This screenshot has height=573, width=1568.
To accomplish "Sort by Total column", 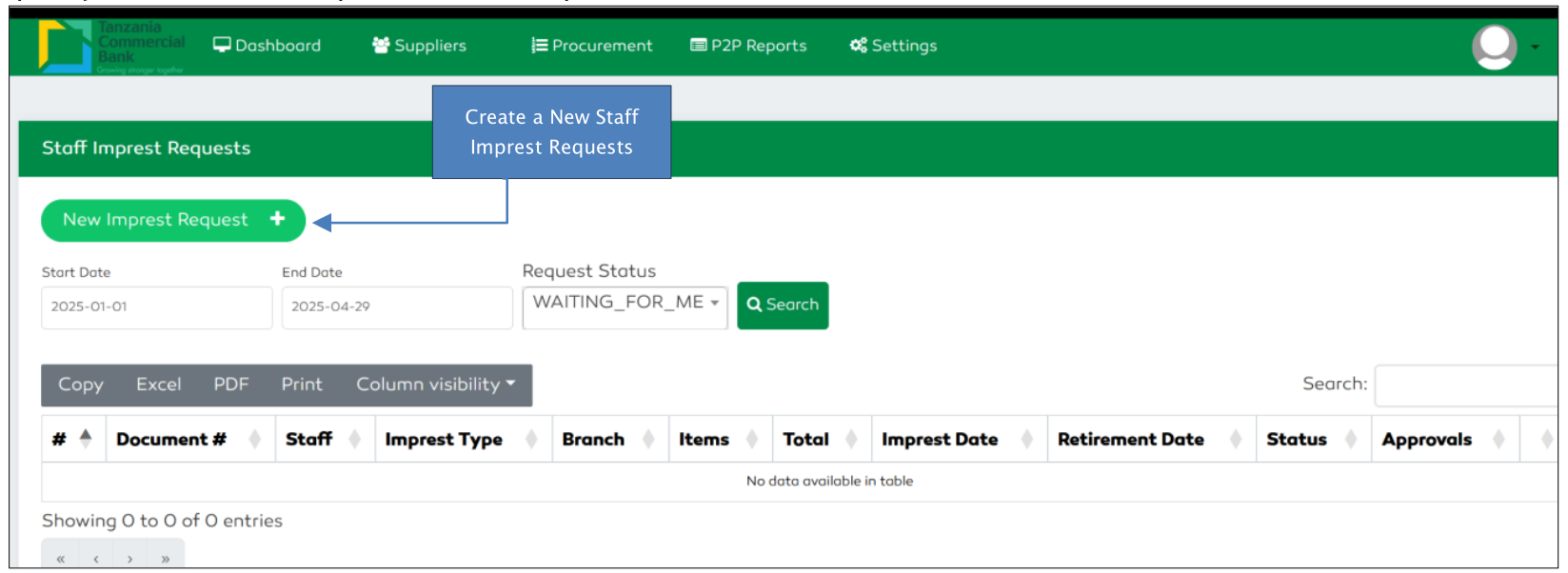I will pyautogui.click(x=823, y=439).
